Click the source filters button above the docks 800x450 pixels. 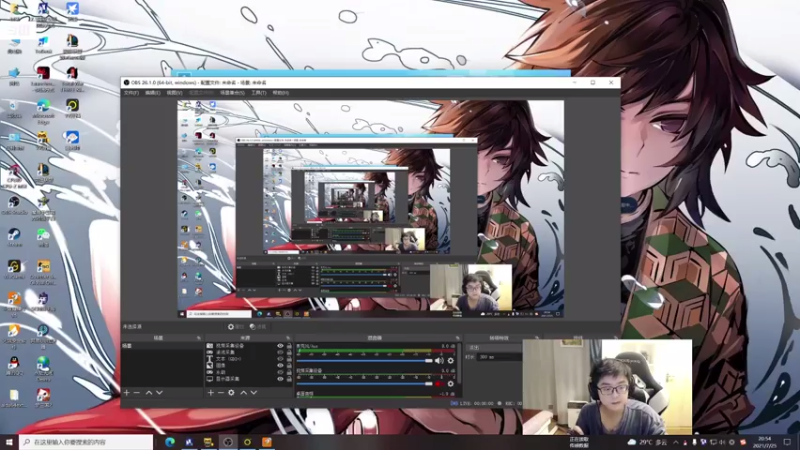click(258, 327)
